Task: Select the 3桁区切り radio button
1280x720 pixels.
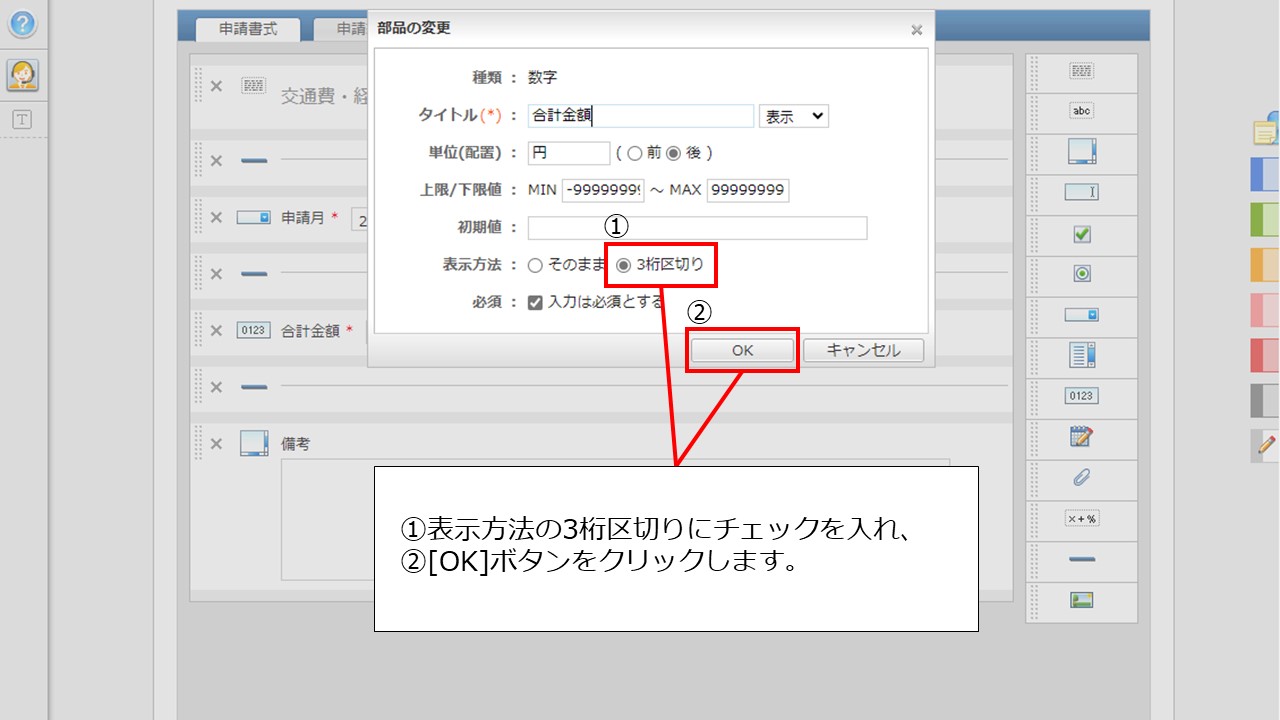Action: coord(622,266)
